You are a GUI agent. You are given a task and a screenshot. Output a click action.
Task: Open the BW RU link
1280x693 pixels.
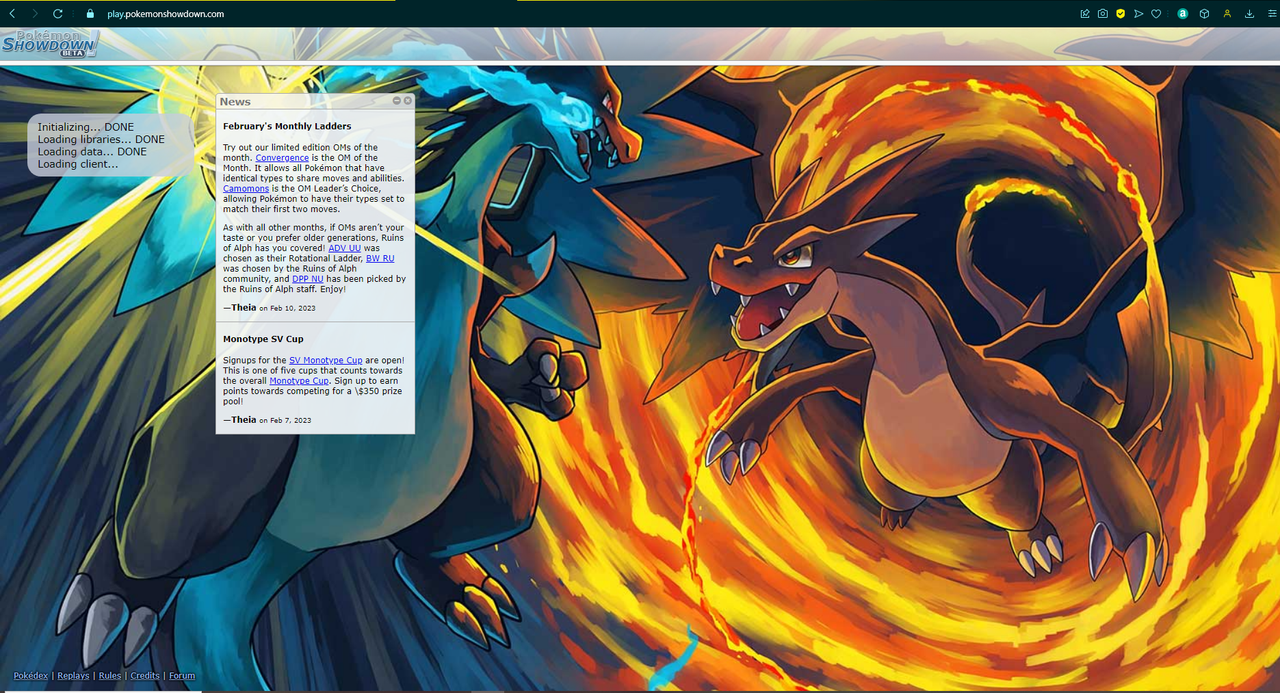tap(381, 258)
